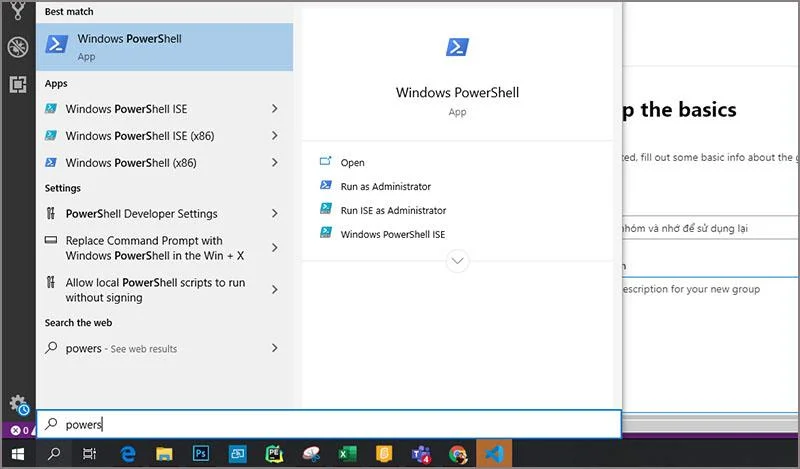
Task: Open VS Code Extensions icon in the activity bar
Action: pos(18,84)
